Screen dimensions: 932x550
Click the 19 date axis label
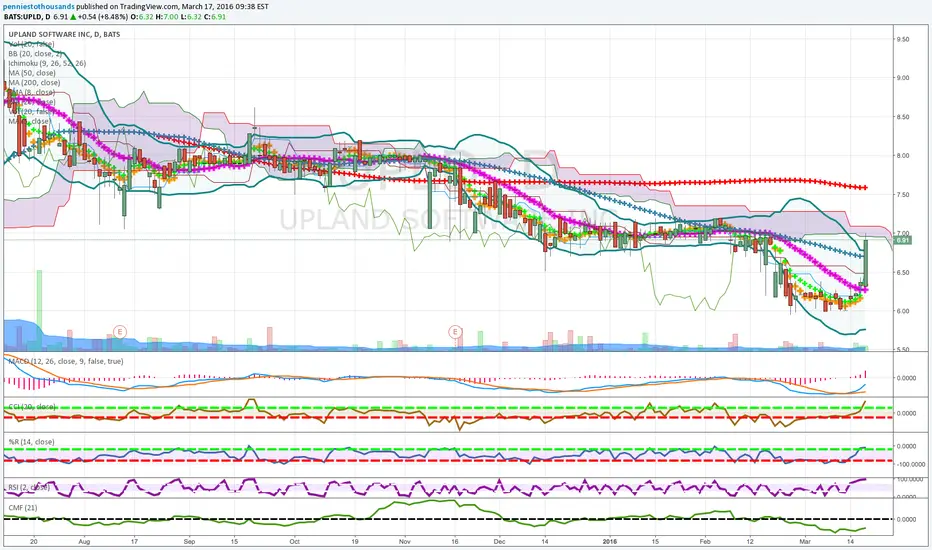pos(355,542)
